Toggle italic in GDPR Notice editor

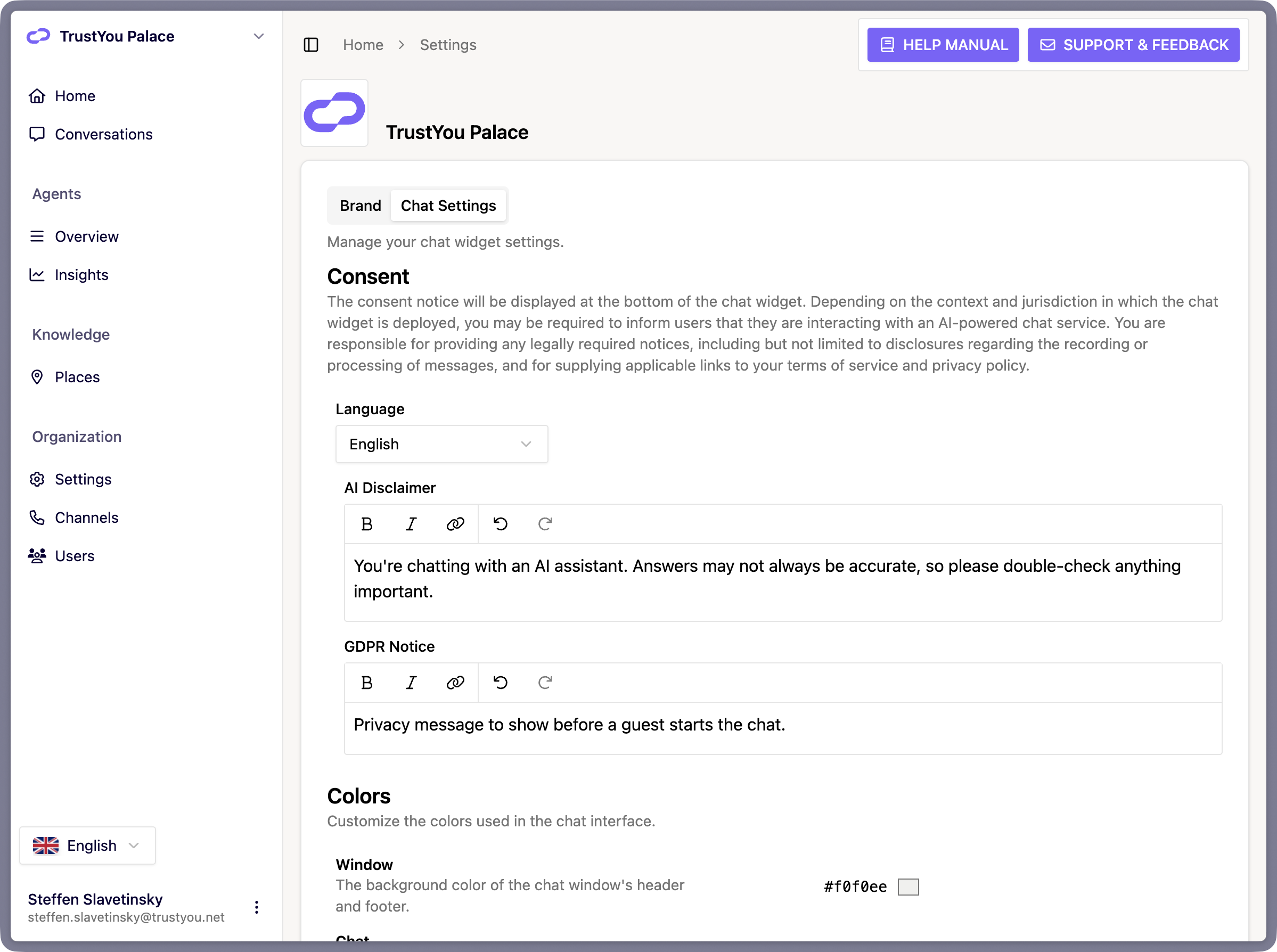pos(411,682)
